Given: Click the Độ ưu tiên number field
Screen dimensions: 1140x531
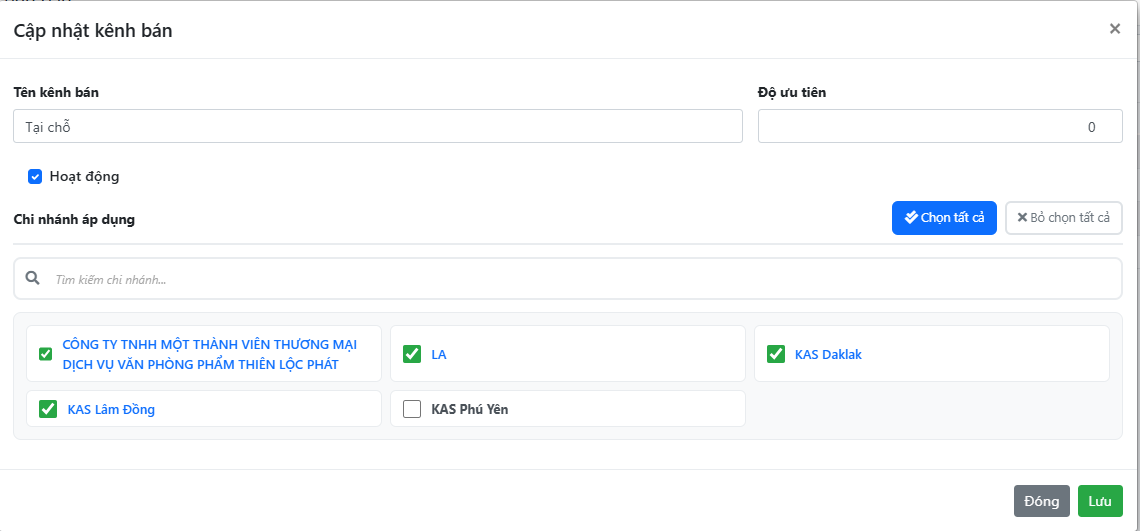Looking at the screenshot, I should pos(939,127).
